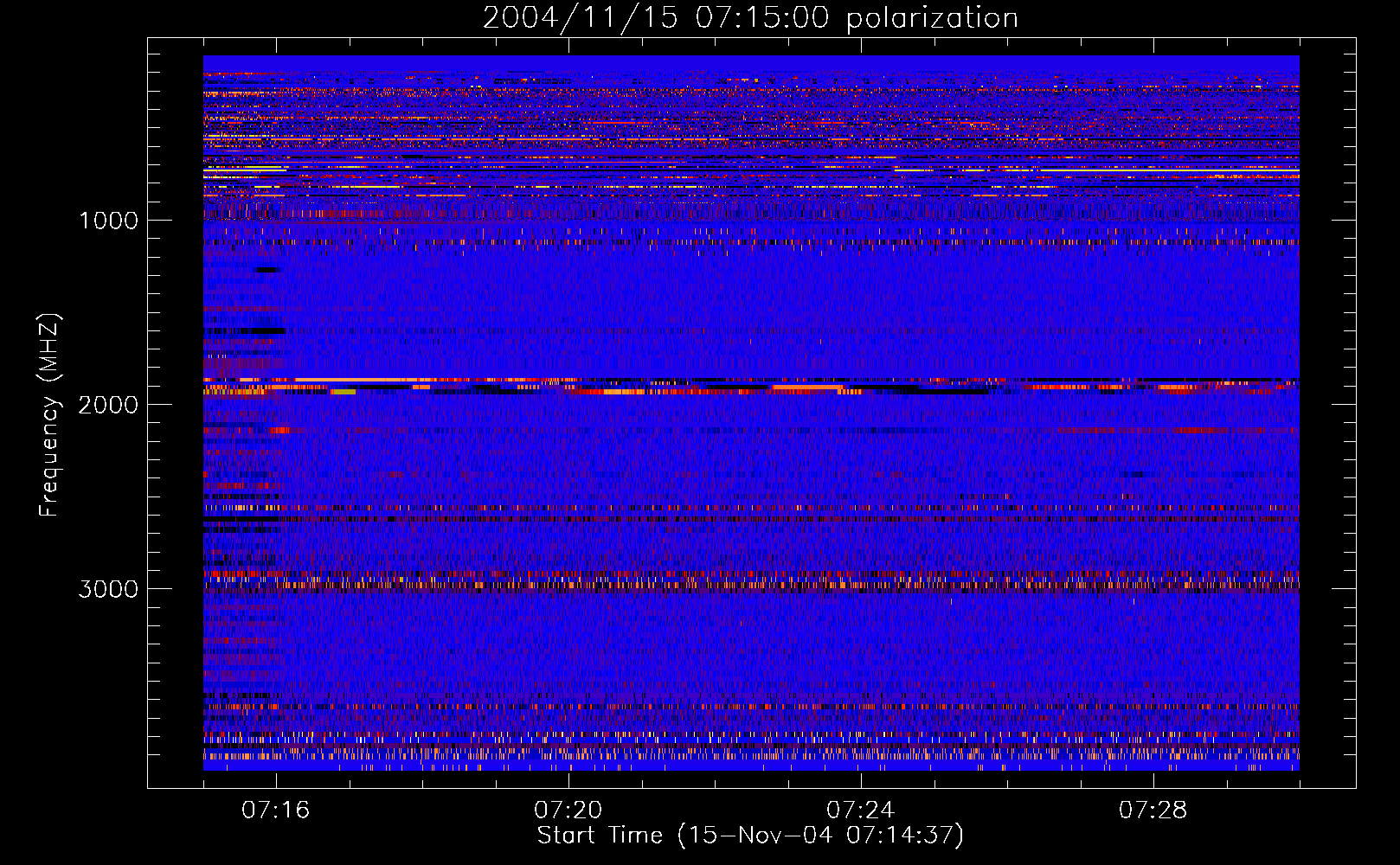Click the 07:24 time tick label
The height and width of the screenshot is (865, 1400).
pos(860,811)
